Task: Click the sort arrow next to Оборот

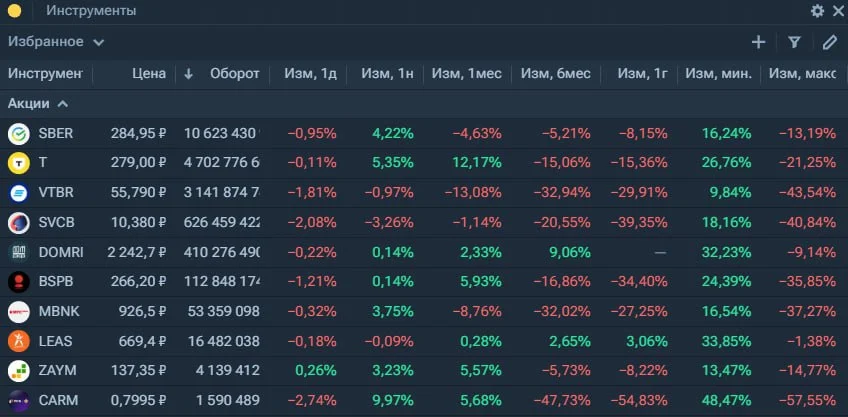Action: (188, 74)
